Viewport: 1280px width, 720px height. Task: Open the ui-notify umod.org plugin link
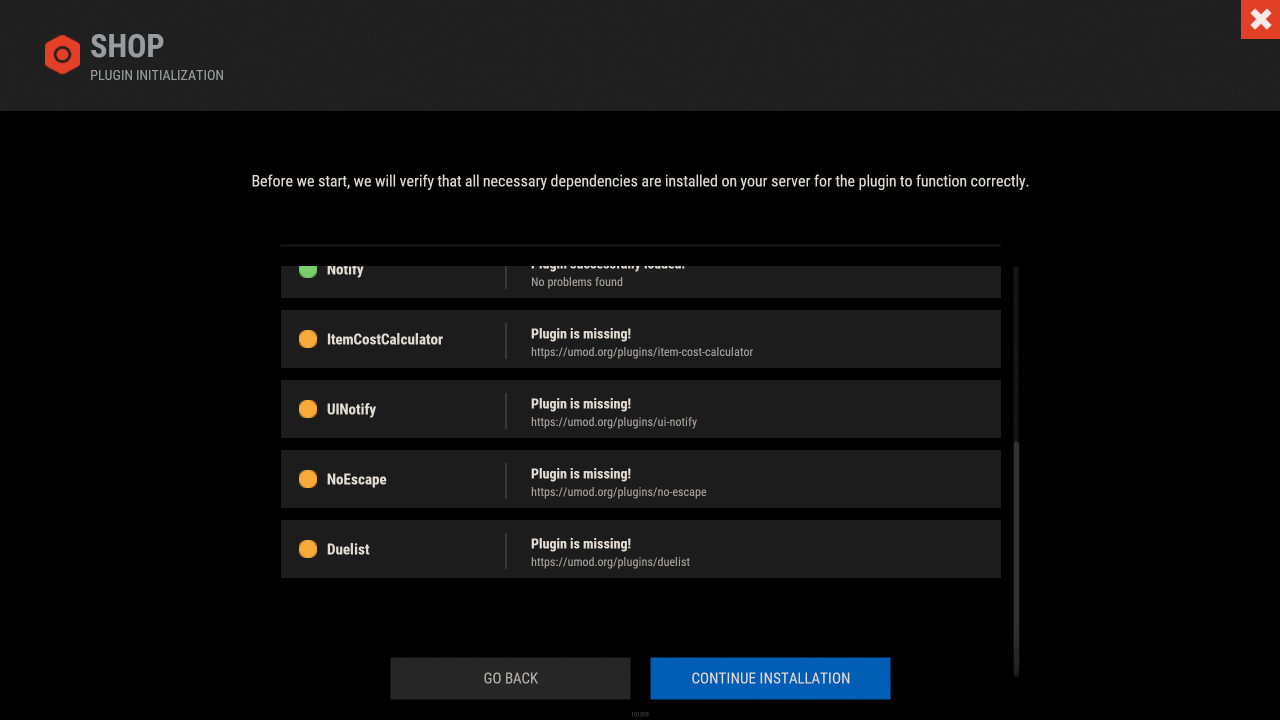(x=613, y=422)
